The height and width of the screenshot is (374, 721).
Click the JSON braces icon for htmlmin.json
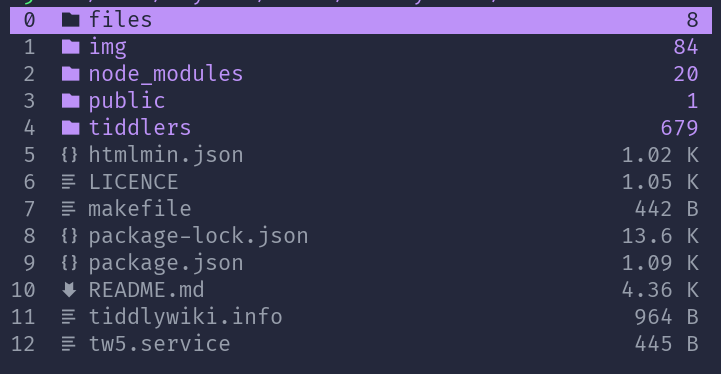point(69,155)
